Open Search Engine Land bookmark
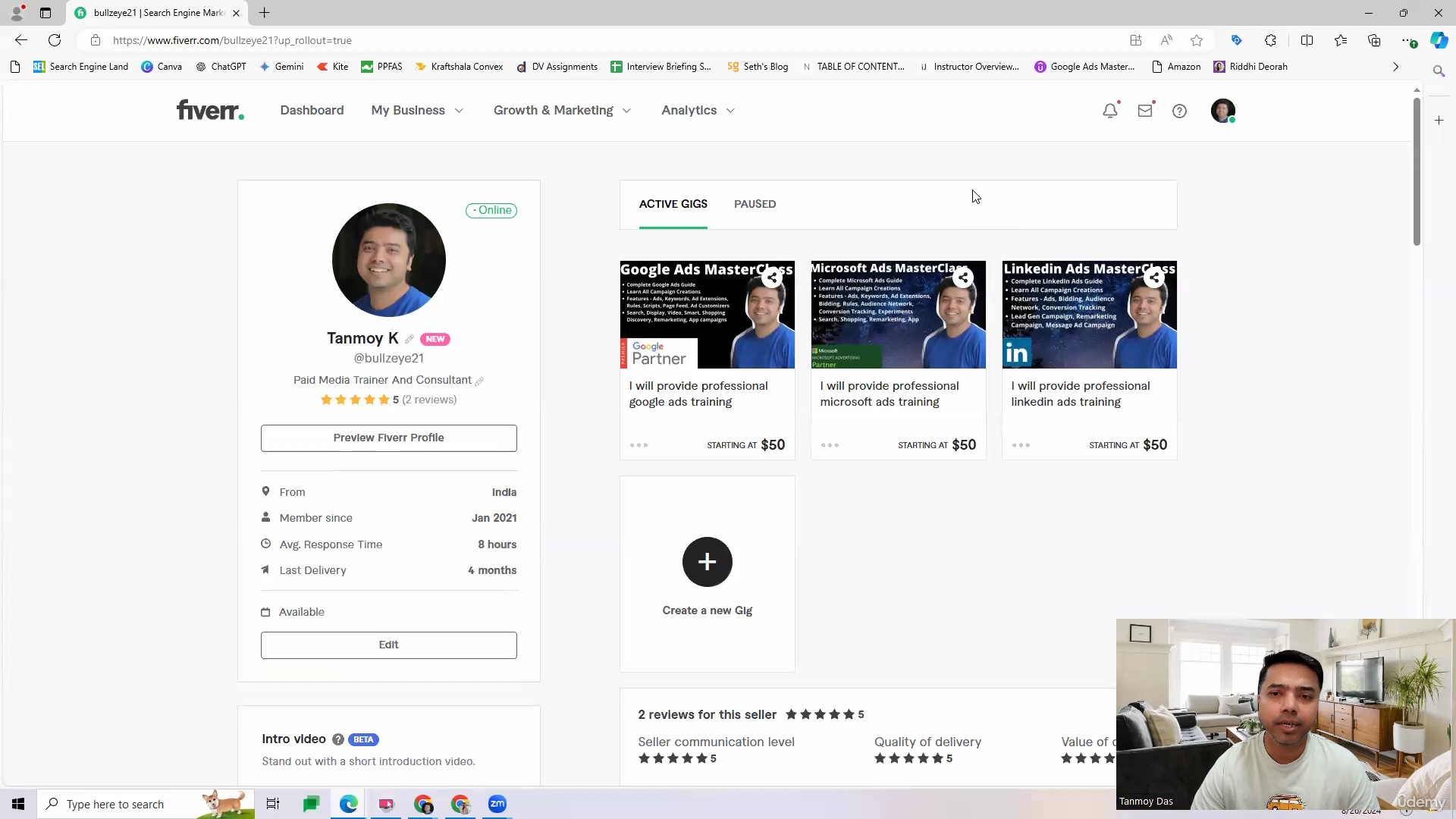 (x=80, y=67)
